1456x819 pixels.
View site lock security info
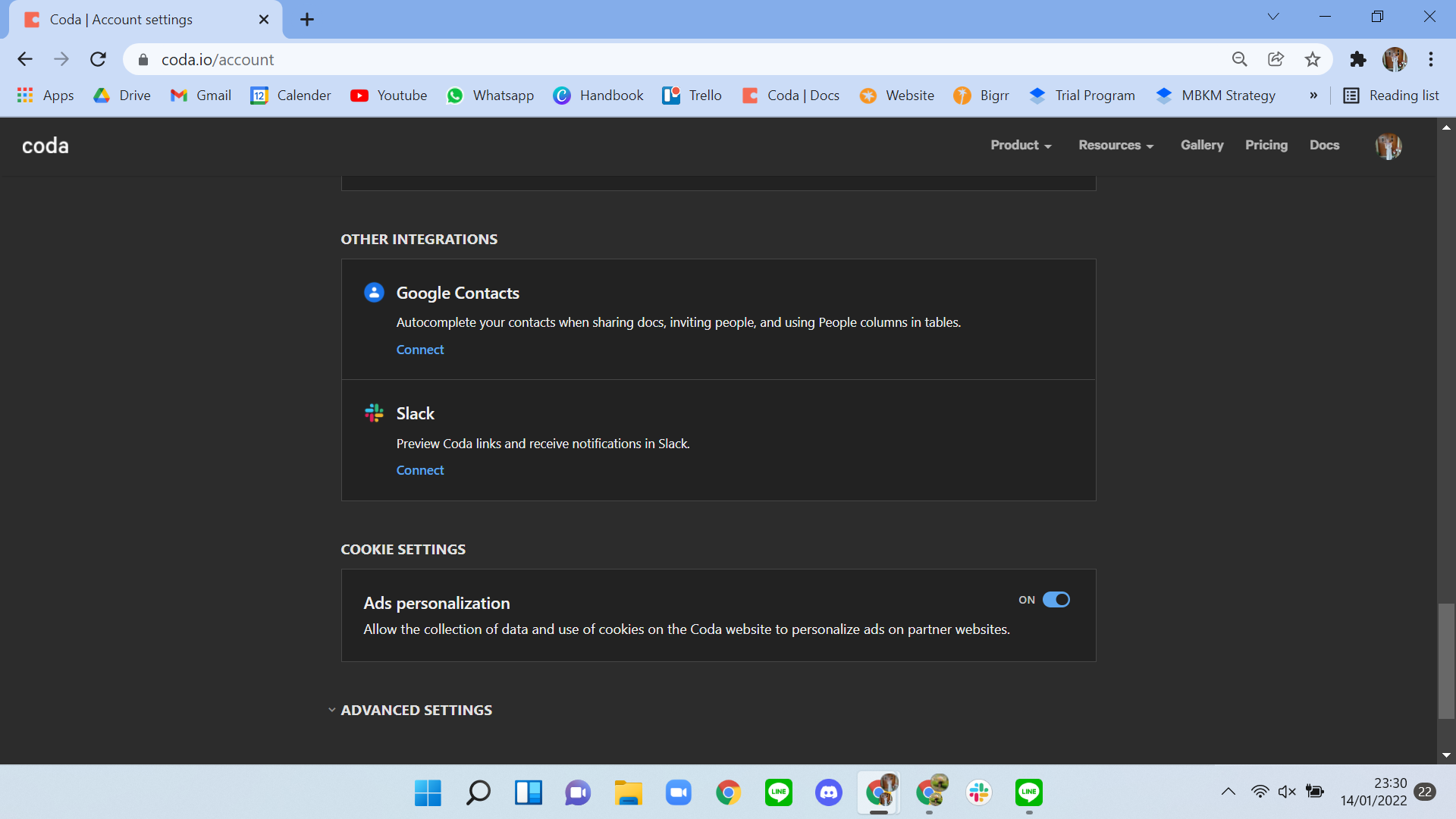pyautogui.click(x=143, y=59)
